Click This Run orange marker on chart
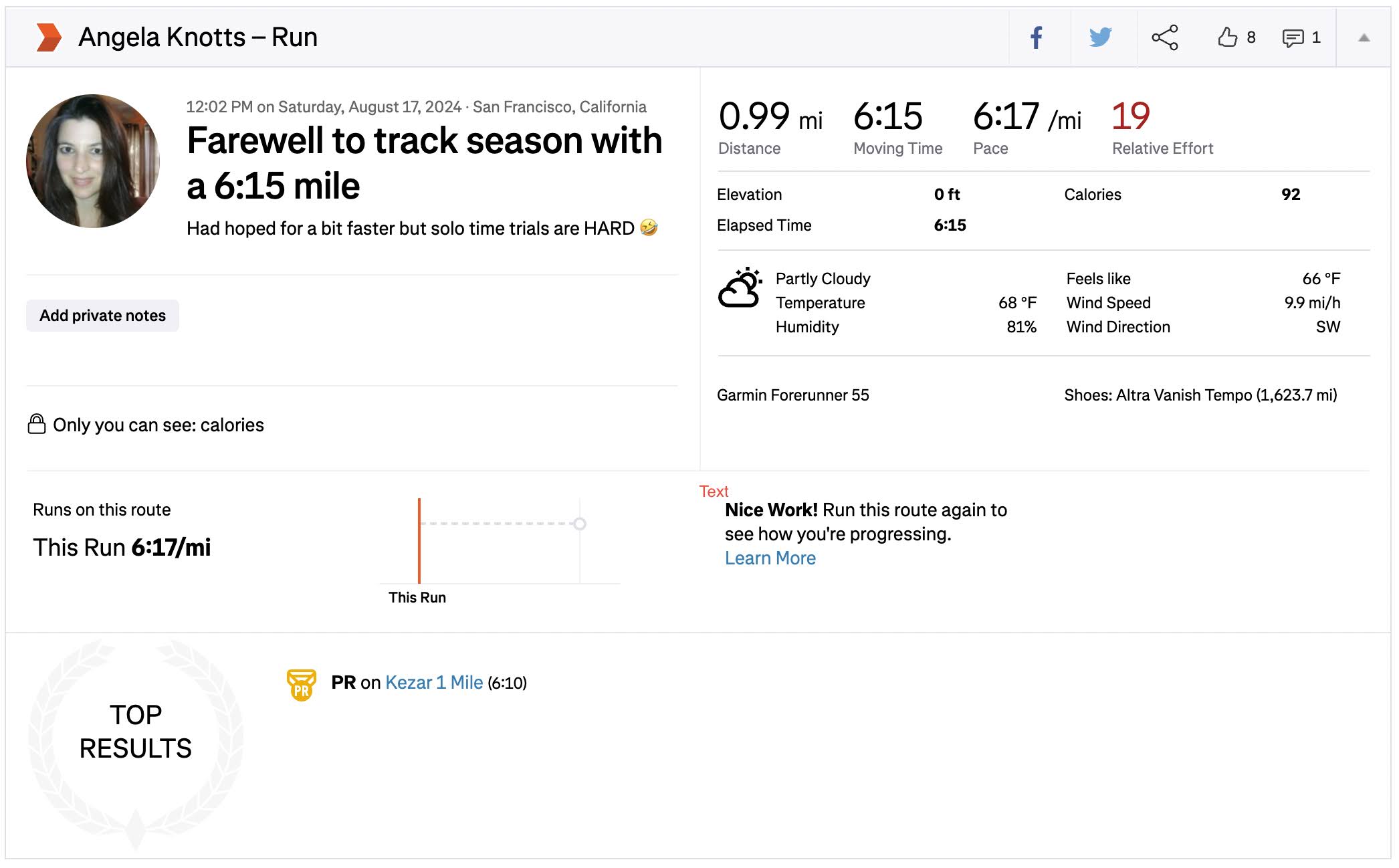 (419, 540)
